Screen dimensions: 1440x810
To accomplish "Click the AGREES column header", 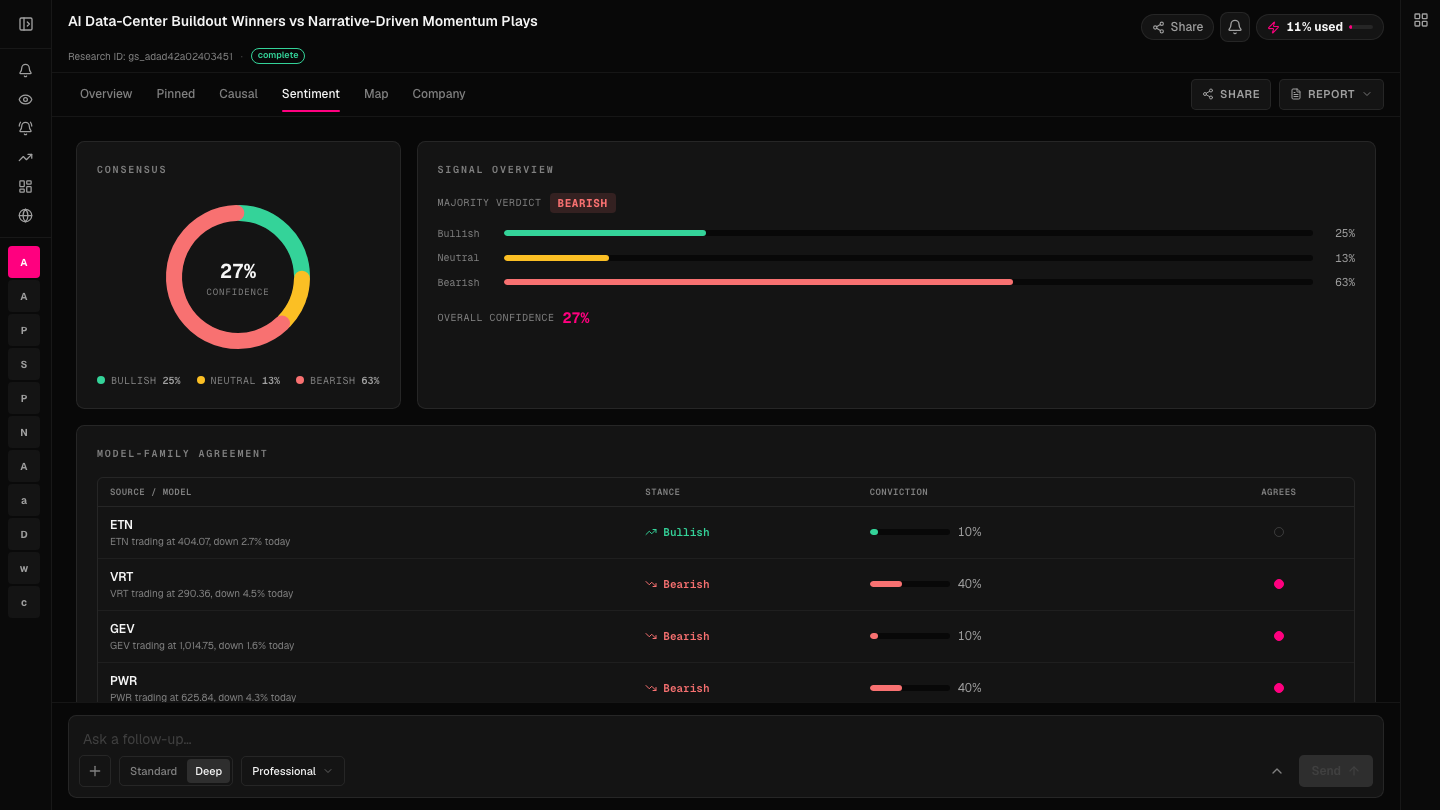I will click(1278, 492).
